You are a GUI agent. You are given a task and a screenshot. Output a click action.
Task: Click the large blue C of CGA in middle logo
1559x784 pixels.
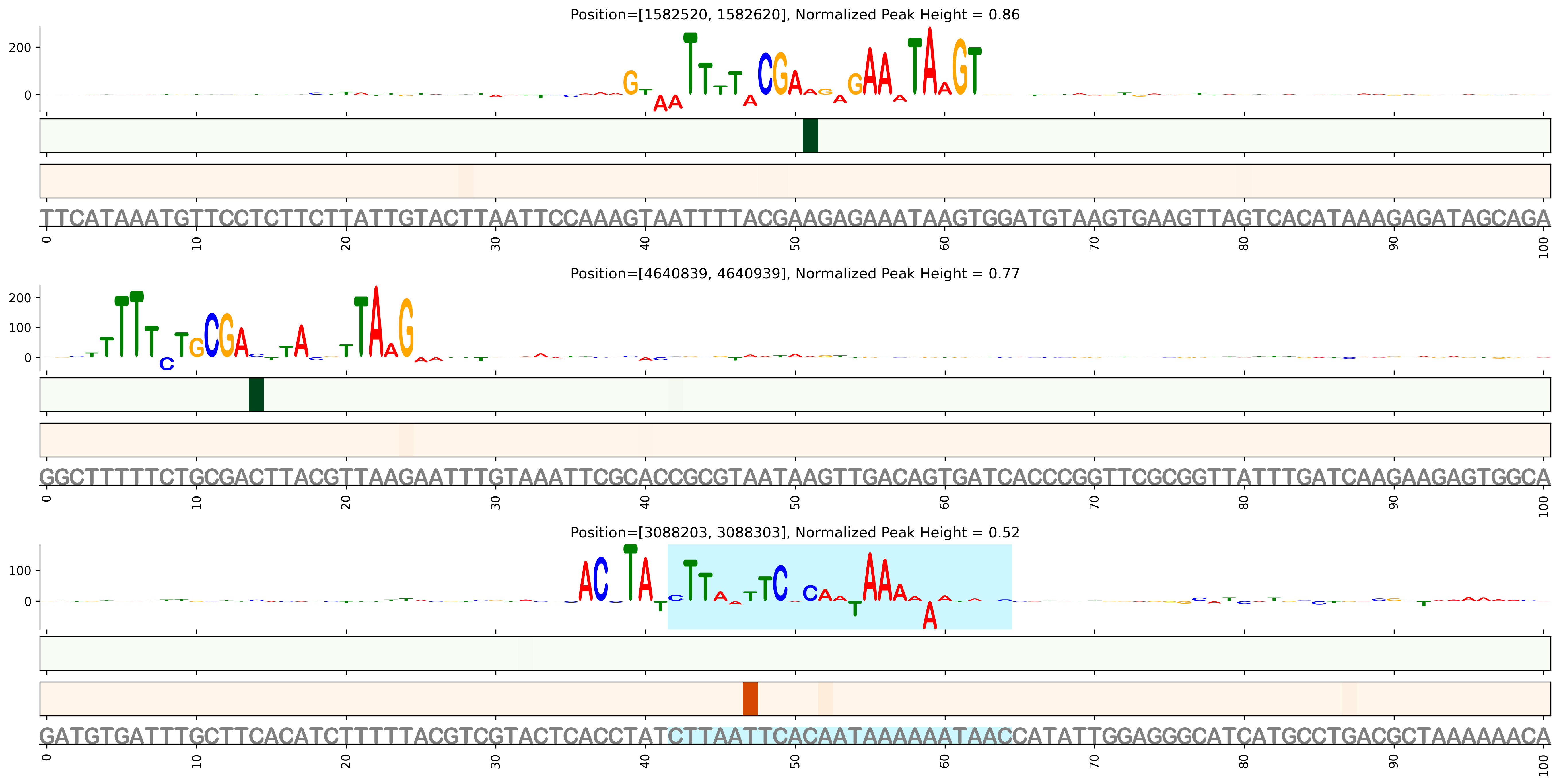[211, 335]
